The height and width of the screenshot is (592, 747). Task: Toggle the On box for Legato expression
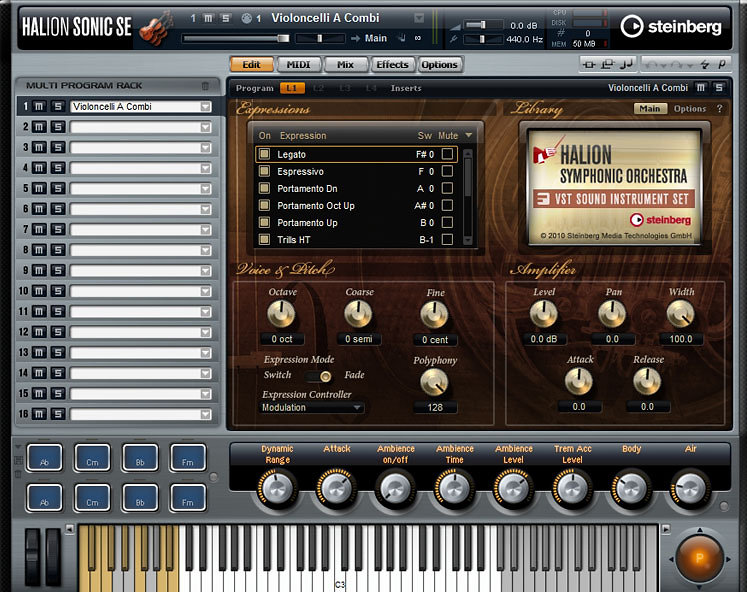coord(264,154)
